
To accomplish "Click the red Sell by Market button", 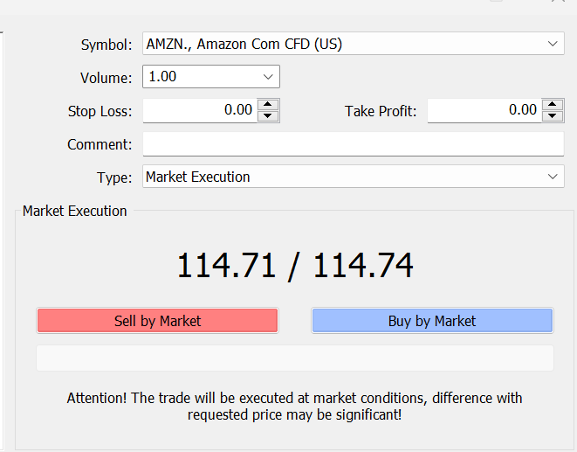I will click(x=157, y=321).
